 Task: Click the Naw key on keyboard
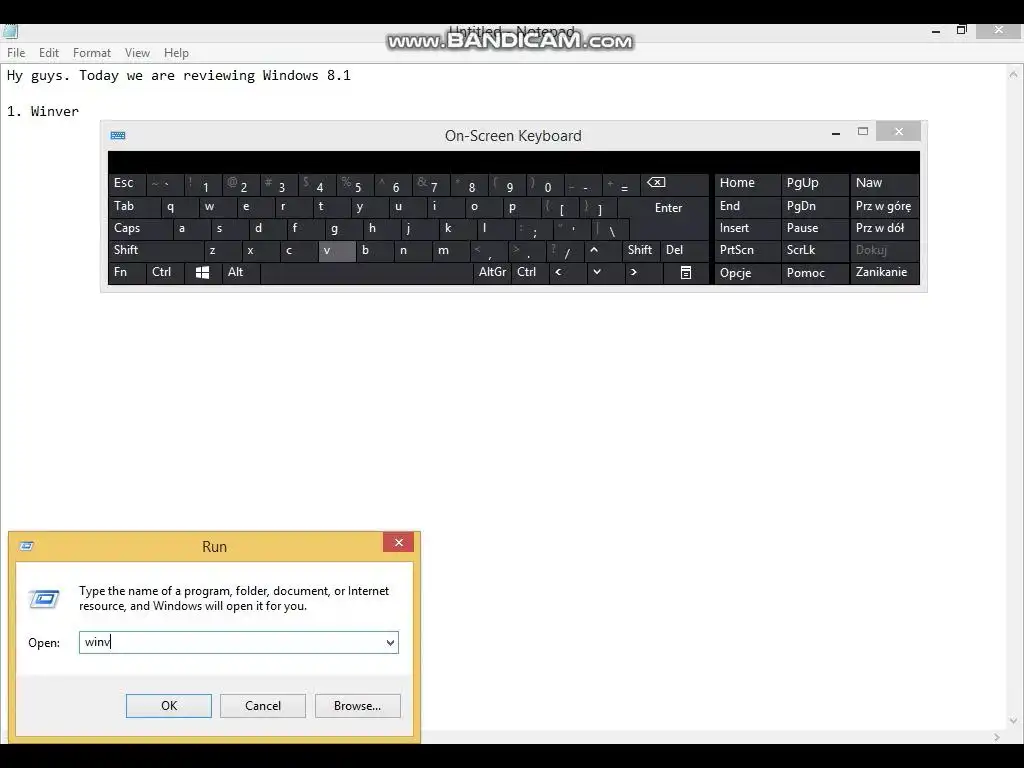click(x=884, y=184)
